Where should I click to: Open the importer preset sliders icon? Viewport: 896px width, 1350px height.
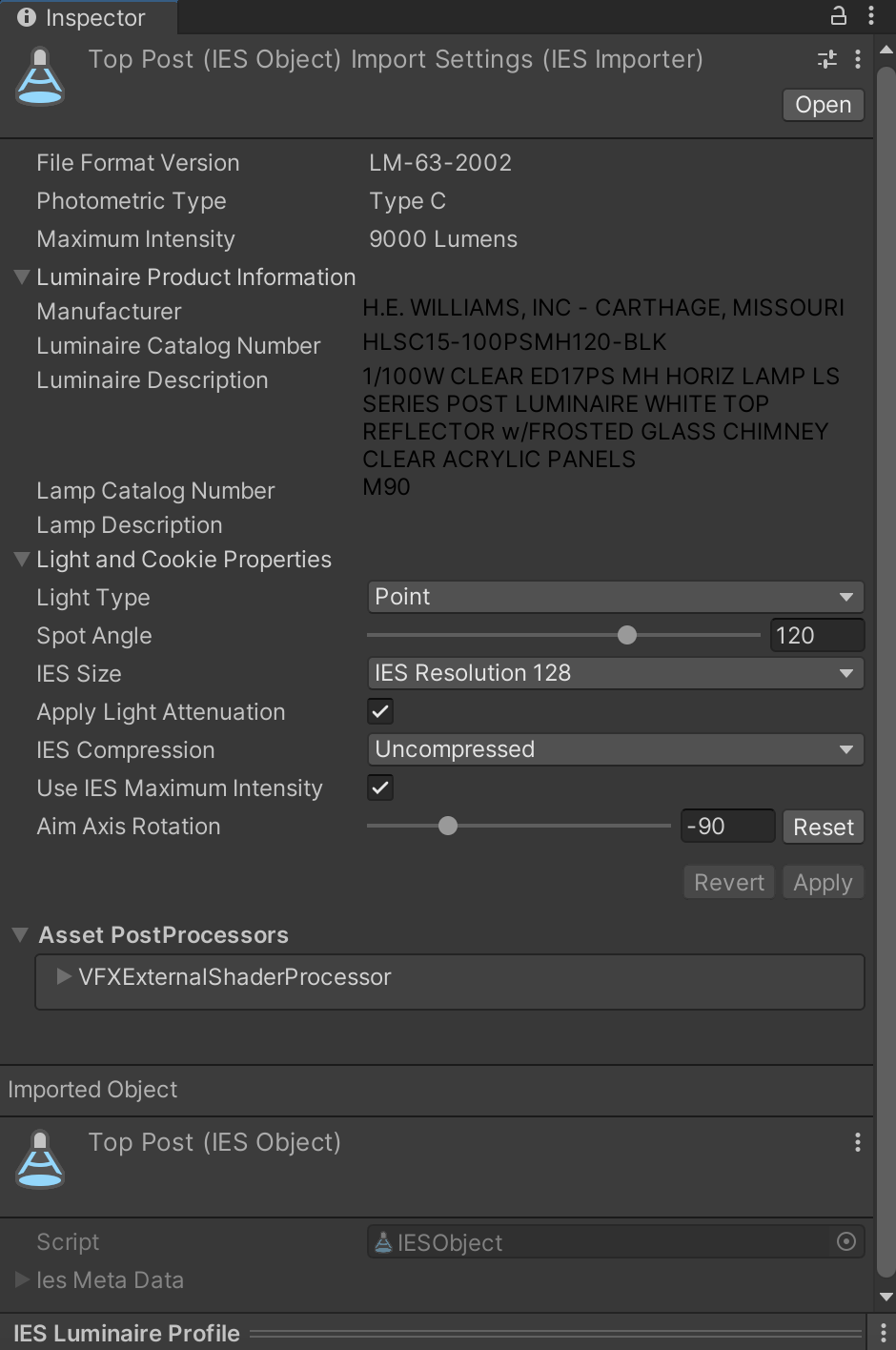pyautogui.click(x=827, y=59)
